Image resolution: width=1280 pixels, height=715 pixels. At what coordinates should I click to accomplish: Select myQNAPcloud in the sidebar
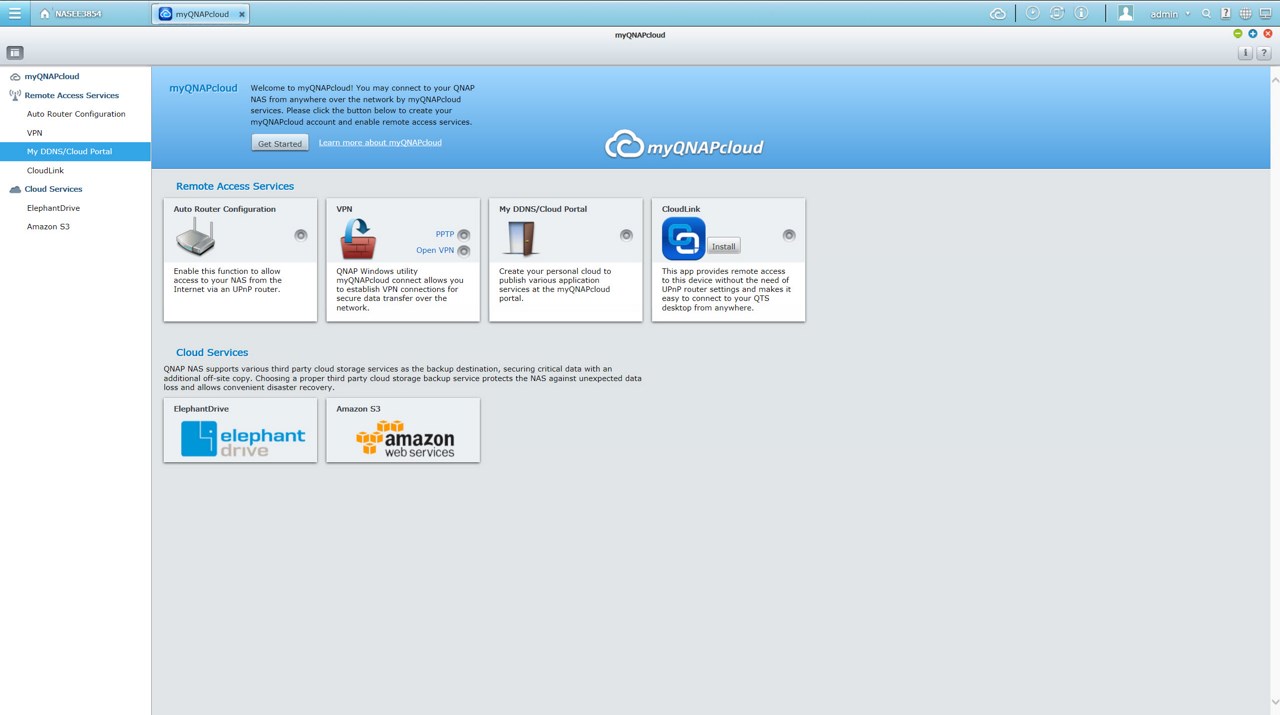coord(52,76)
